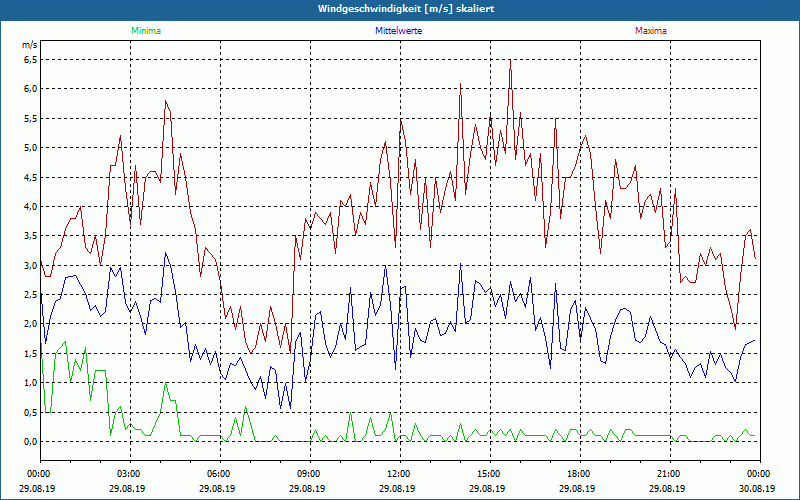This screenshot has width=800, height=500.
Task: Click the red Maxima legend label
Action: [x=651, y=31]
